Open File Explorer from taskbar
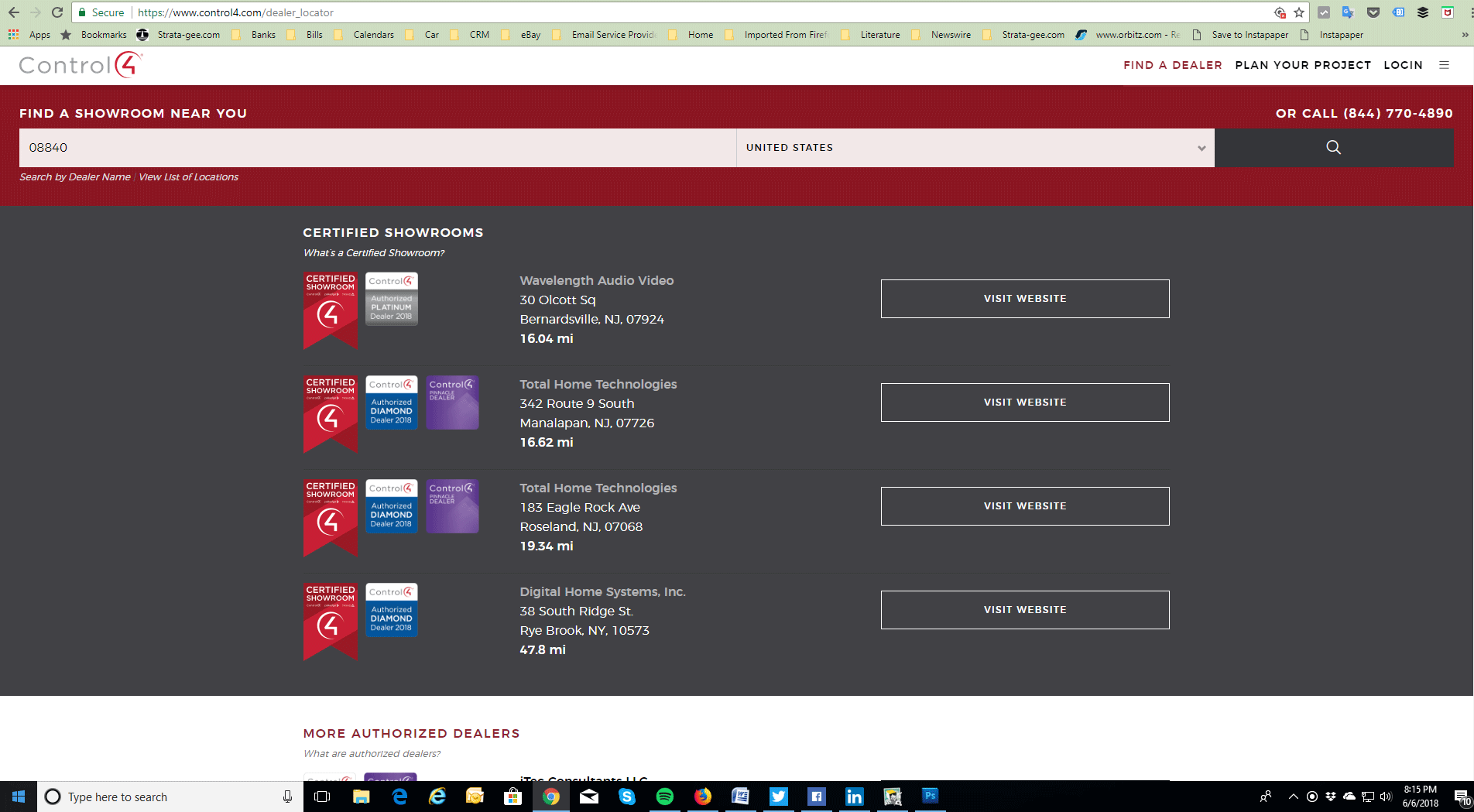The width and height of the screenshot is (1474, 812). [x=361, y=797]
